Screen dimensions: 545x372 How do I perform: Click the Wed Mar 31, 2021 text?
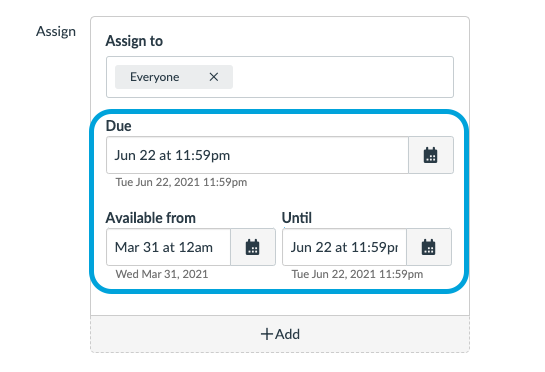162,274
